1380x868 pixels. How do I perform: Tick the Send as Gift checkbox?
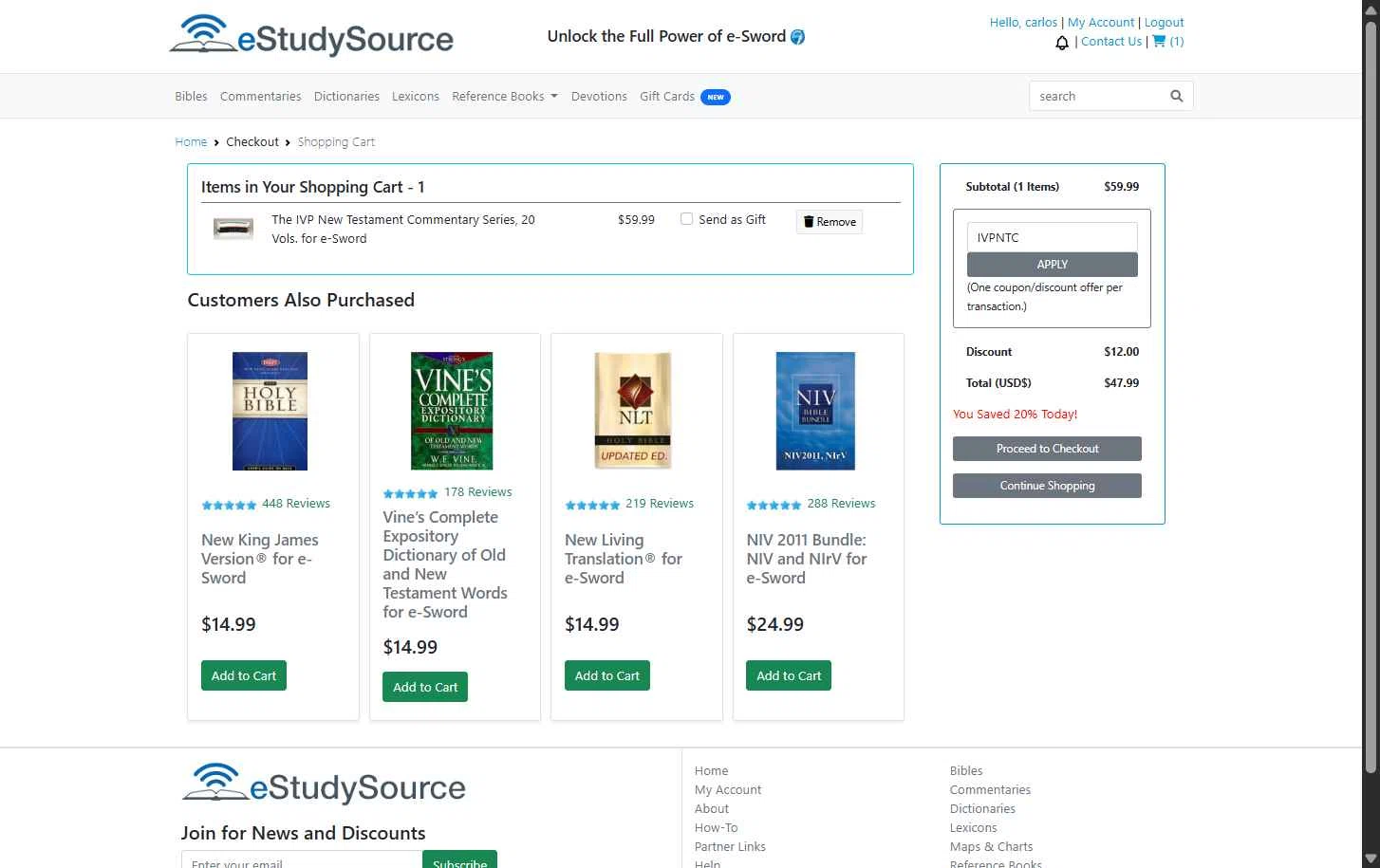click(686, 219)
